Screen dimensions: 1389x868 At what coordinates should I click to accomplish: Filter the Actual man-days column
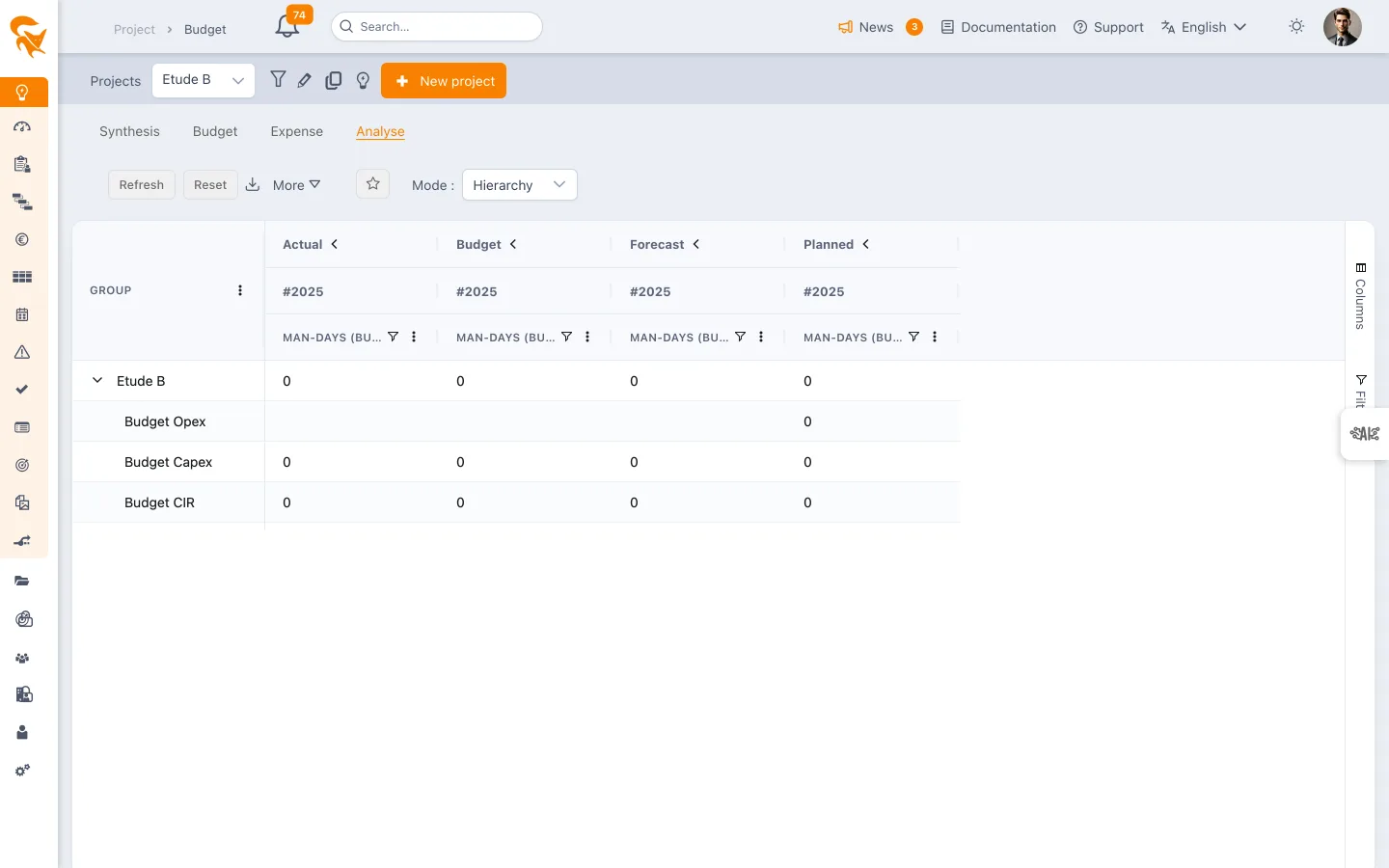point(393,337)
